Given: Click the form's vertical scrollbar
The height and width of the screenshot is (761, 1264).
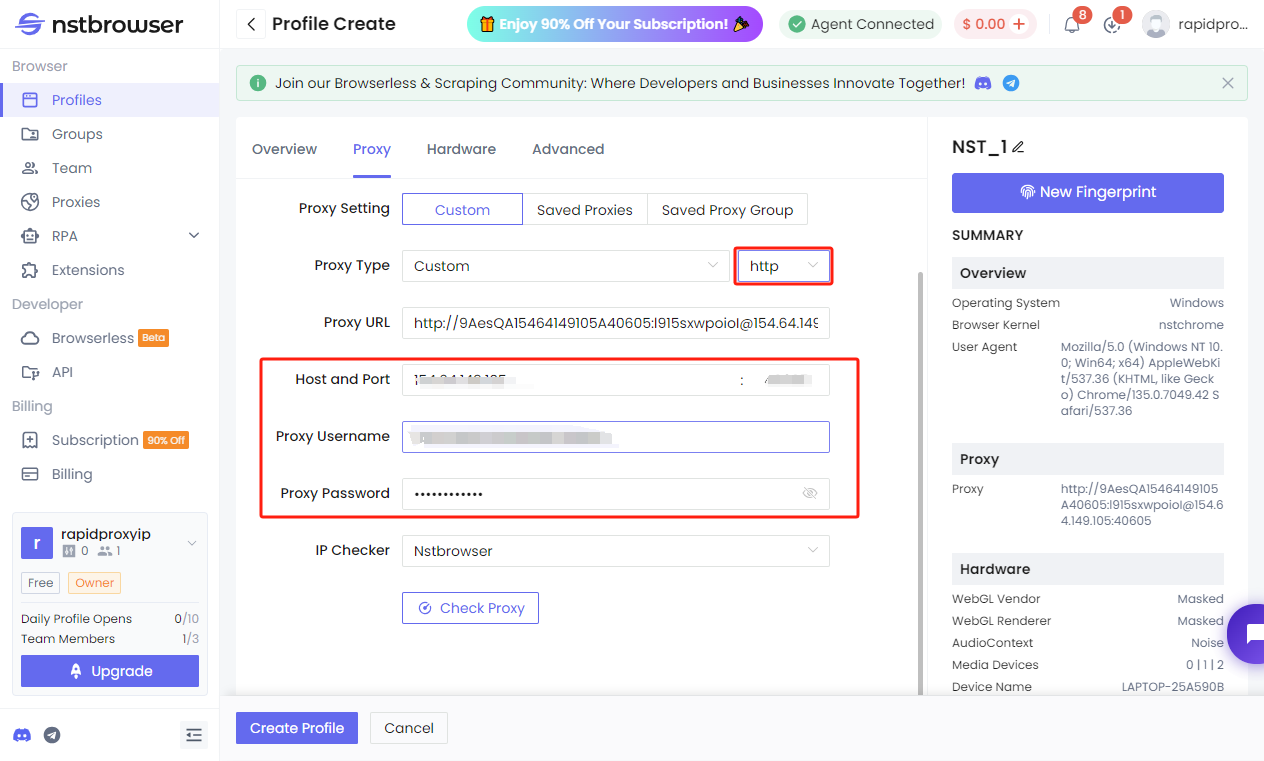Looking at the screenshot, I should pos(920,480).
